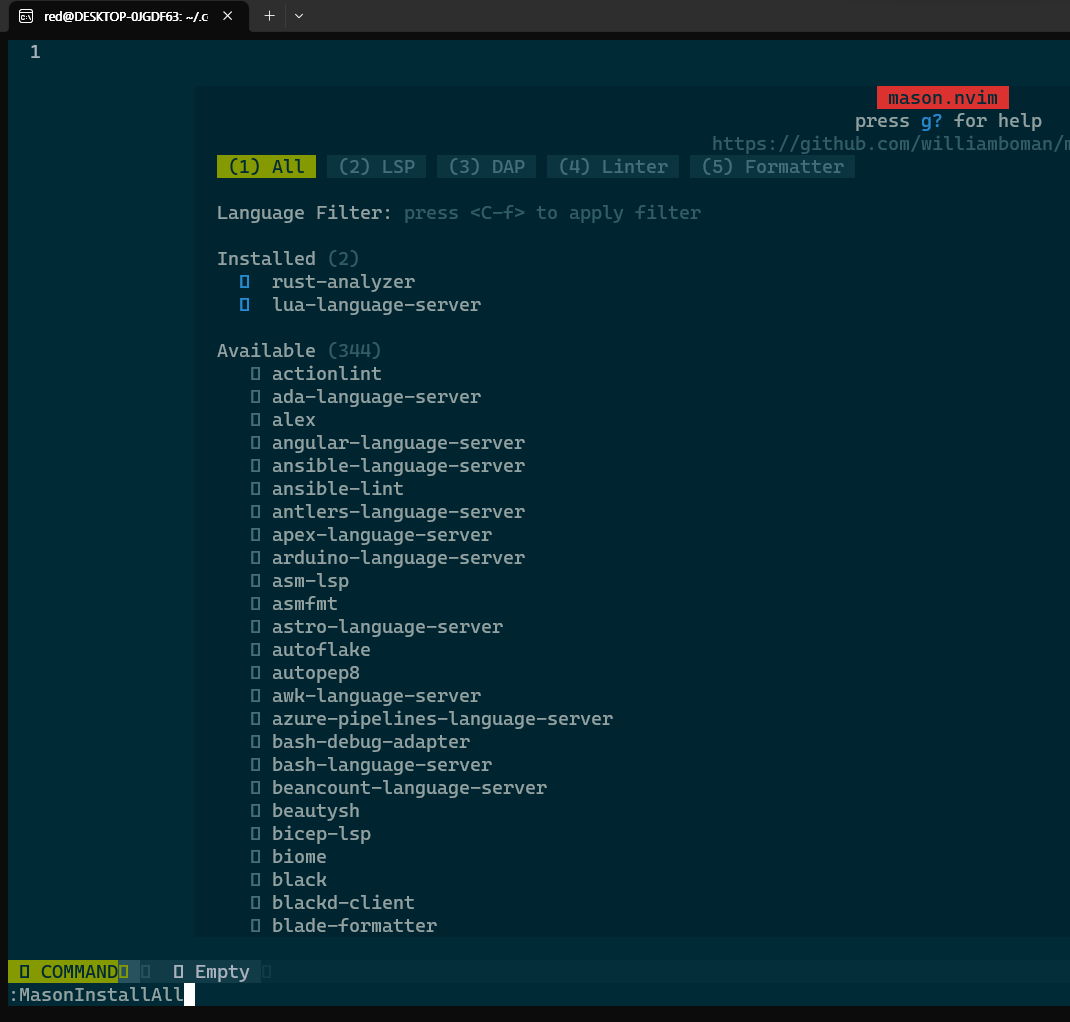Select the astro-language-server package
The image size is (1070, 1022).
pos(388,627)
